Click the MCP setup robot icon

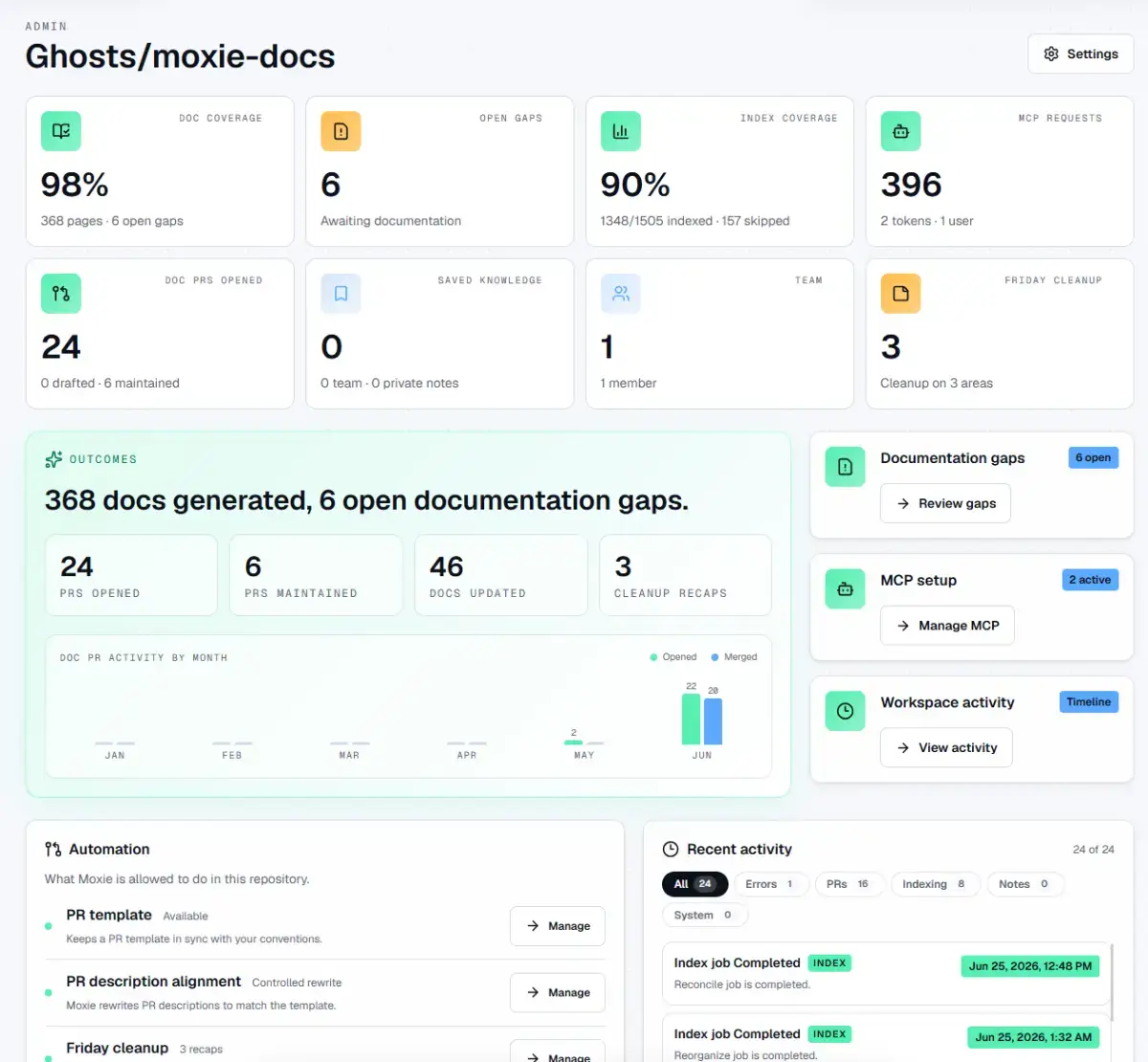845,589
